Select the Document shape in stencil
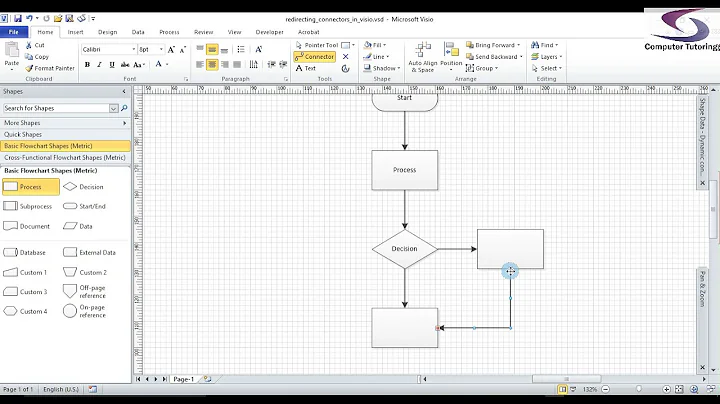This screenshot has width=720, height=404. click(x=27, y=226)
